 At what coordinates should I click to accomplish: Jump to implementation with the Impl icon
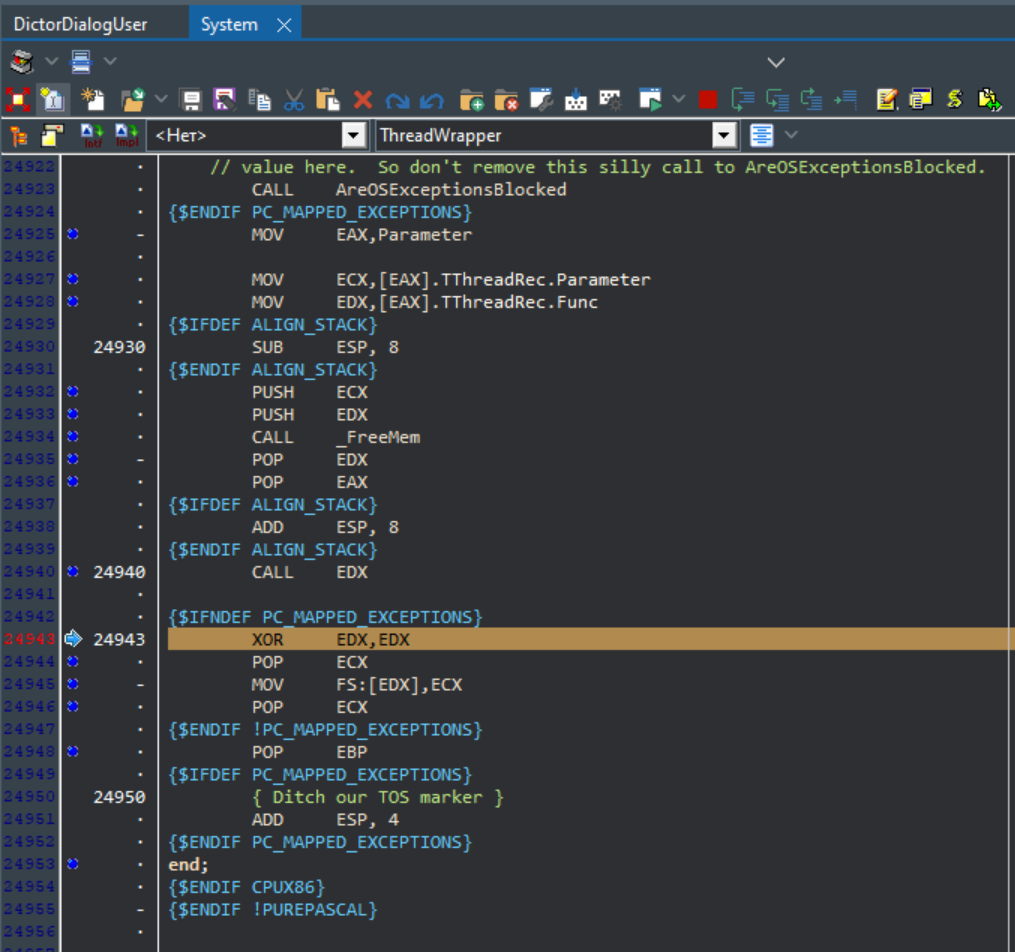point(127,136)
